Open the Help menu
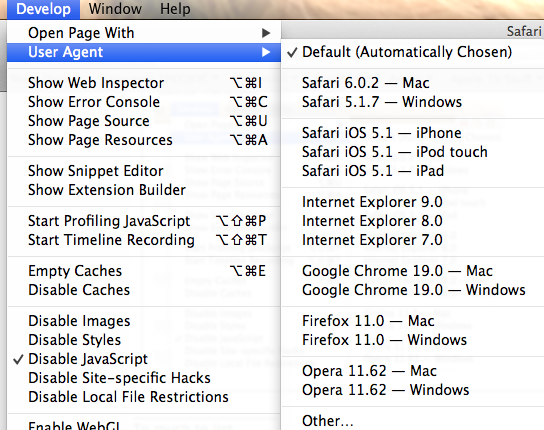 (x=175, y=9)
